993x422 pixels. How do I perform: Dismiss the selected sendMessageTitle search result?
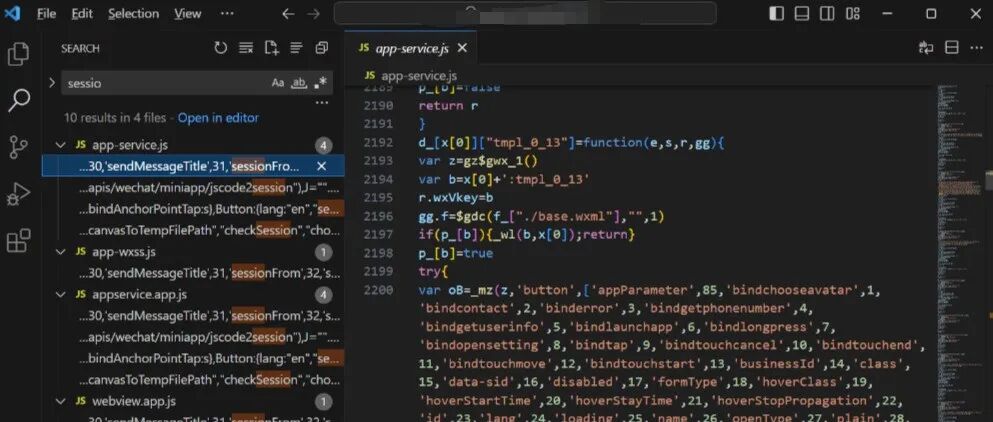pyautogui.click(x=321, y=166)
